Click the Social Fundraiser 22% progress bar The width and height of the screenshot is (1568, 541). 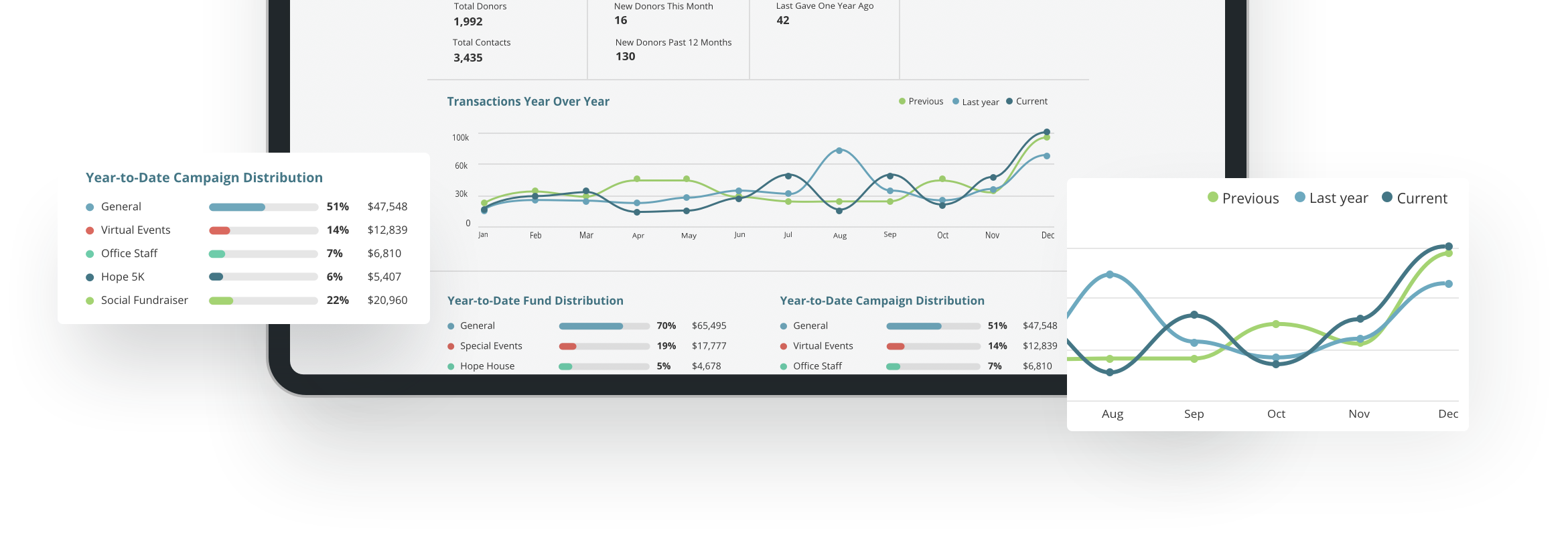[x=263, y=301]
